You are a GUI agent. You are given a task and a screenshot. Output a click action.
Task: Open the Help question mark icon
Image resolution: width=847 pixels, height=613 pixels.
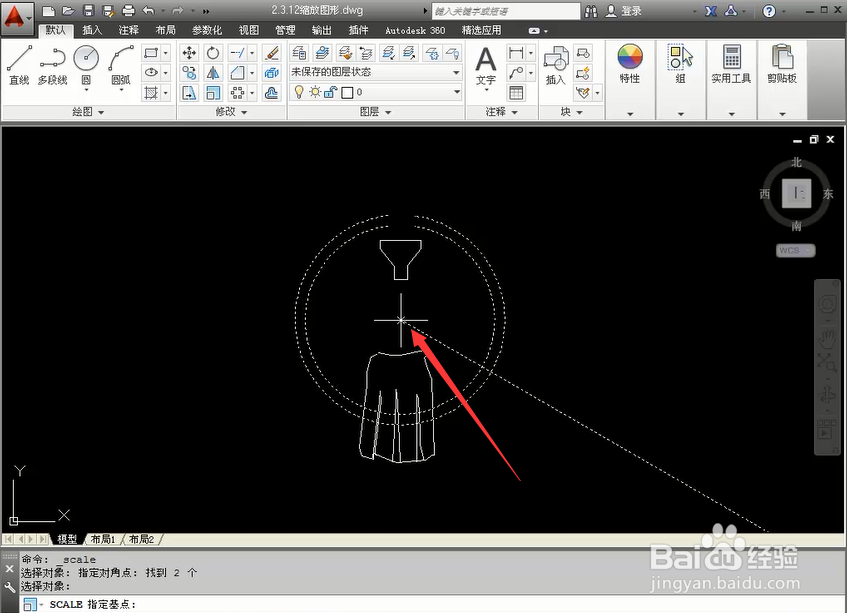[769, 11]
